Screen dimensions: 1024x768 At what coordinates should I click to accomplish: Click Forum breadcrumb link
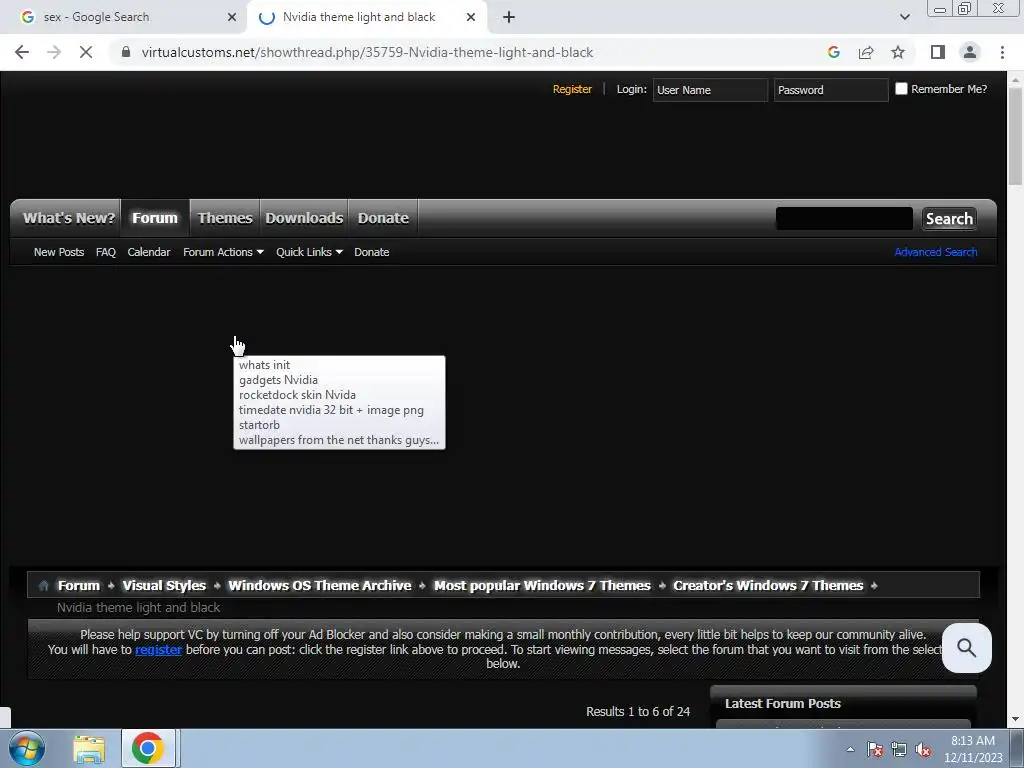coord(78,586)
